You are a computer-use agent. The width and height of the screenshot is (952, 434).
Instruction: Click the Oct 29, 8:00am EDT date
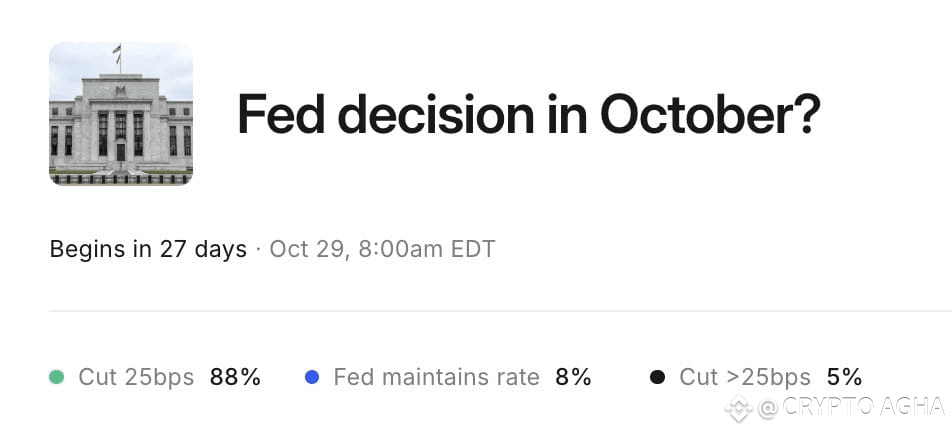(x=382, y=249)
